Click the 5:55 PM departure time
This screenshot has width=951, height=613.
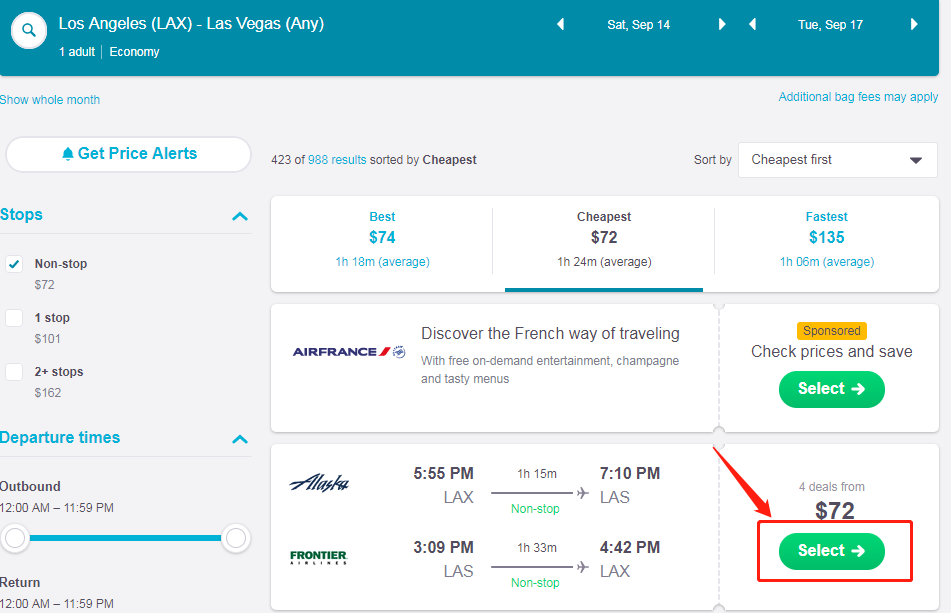click(443, 474)
